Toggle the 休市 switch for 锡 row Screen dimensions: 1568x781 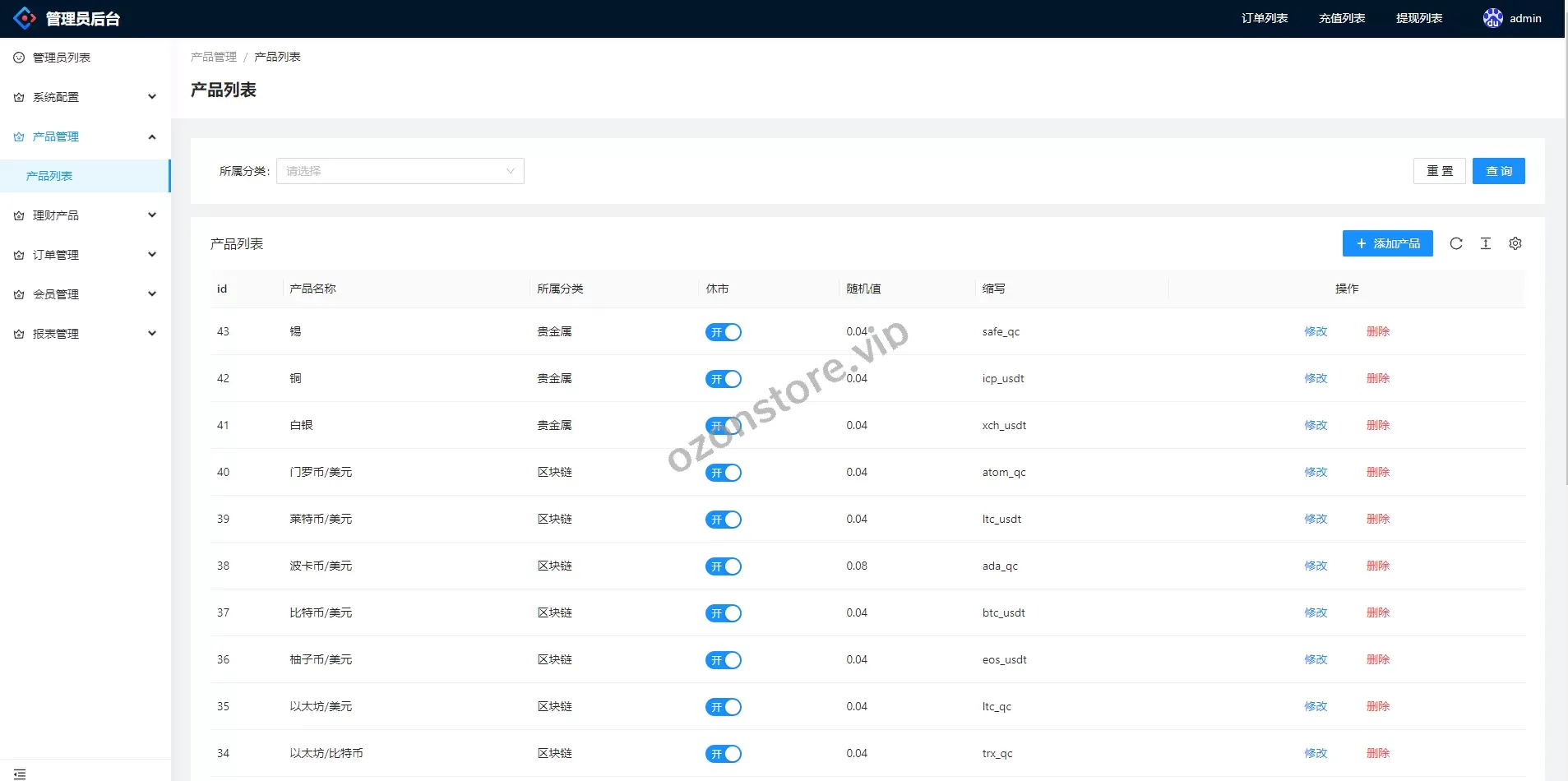click(723, 332)
